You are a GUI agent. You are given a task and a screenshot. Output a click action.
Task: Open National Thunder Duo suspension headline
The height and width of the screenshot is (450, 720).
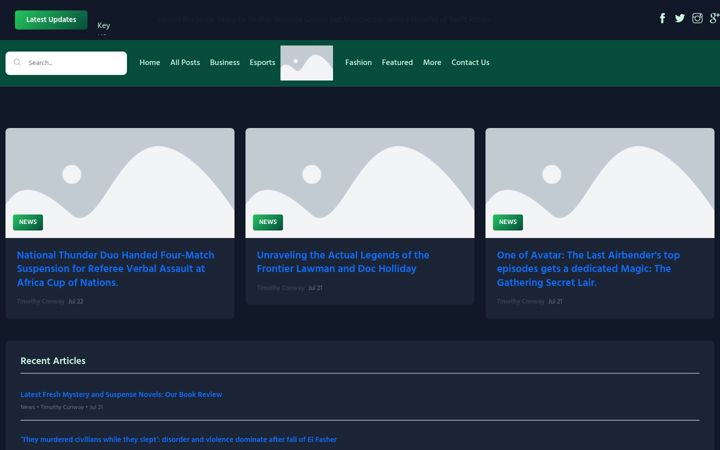[x=116, y=269]
